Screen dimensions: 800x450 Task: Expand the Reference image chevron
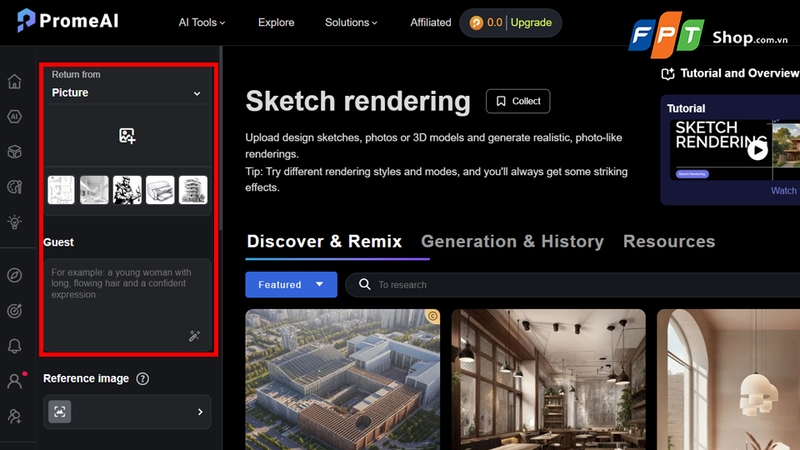200,412
